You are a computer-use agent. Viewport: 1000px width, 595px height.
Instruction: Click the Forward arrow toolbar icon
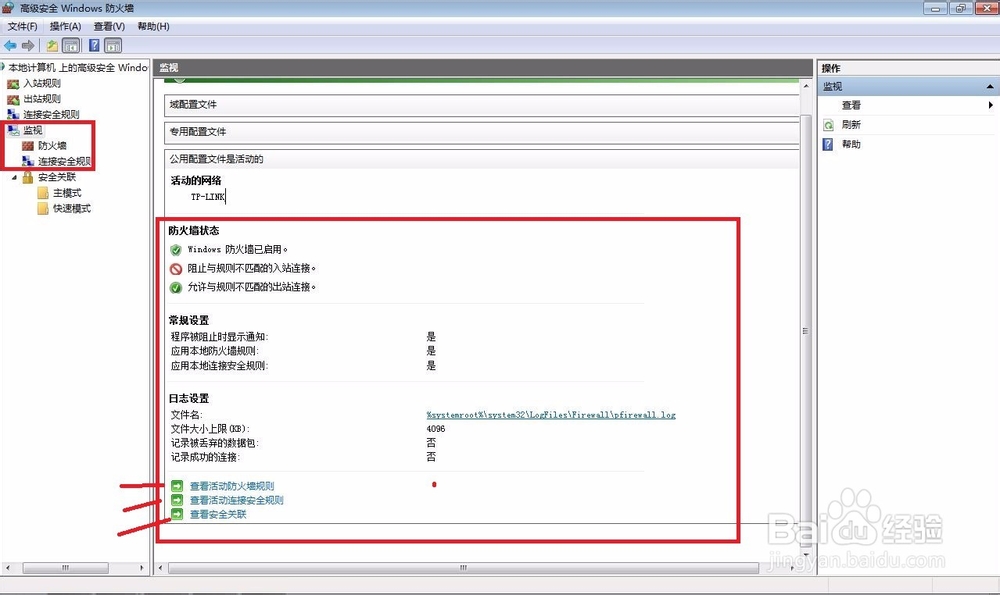pyautogui.click(x=28, y=45)
